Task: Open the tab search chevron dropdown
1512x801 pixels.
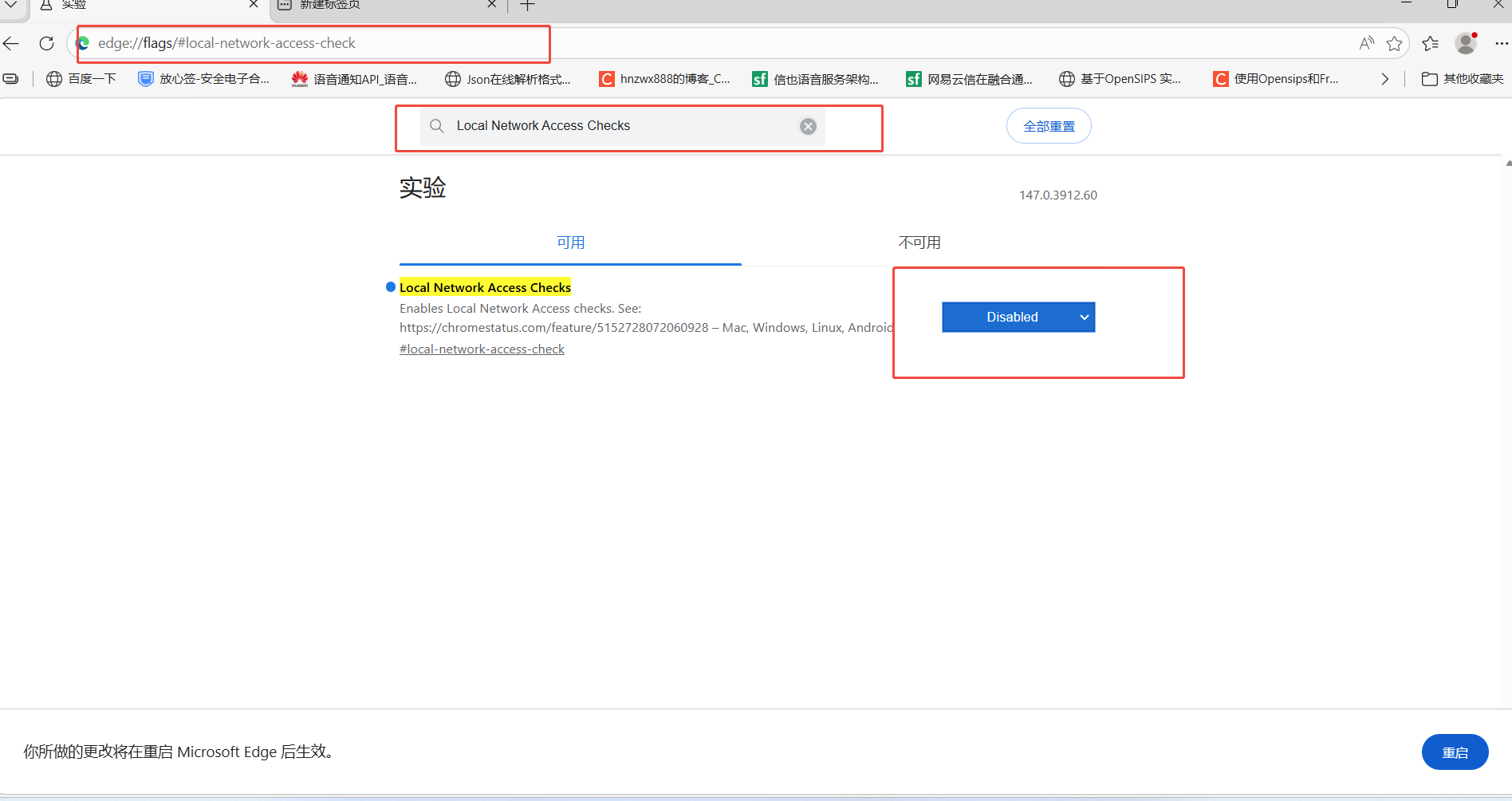Action: 11,5
